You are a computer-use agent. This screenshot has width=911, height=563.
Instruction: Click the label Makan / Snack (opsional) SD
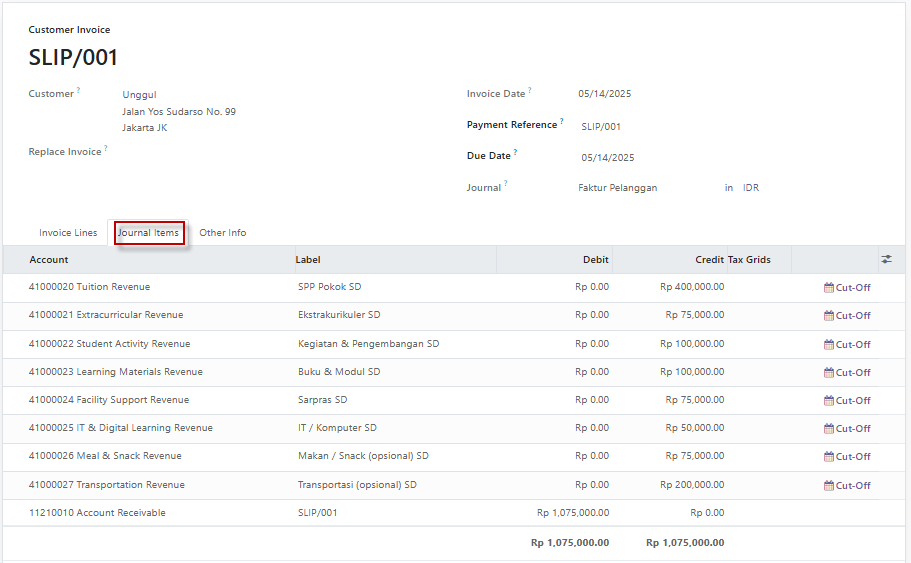click(363, 456)
